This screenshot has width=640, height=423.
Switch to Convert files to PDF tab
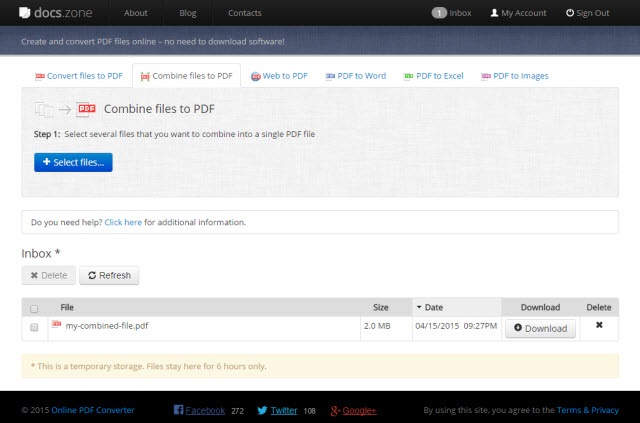[x=79, y=76]
